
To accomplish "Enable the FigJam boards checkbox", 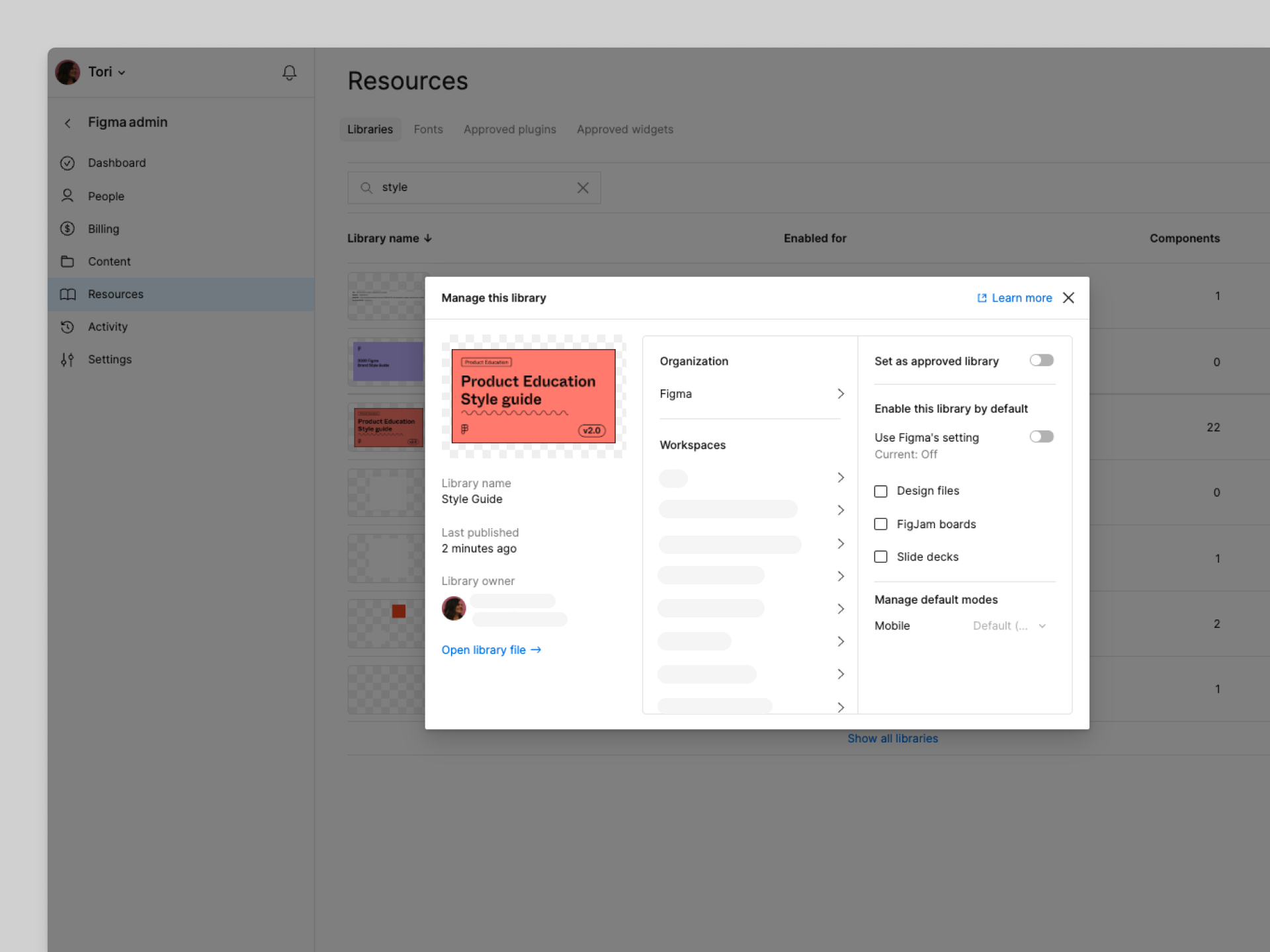I will 880,524.
